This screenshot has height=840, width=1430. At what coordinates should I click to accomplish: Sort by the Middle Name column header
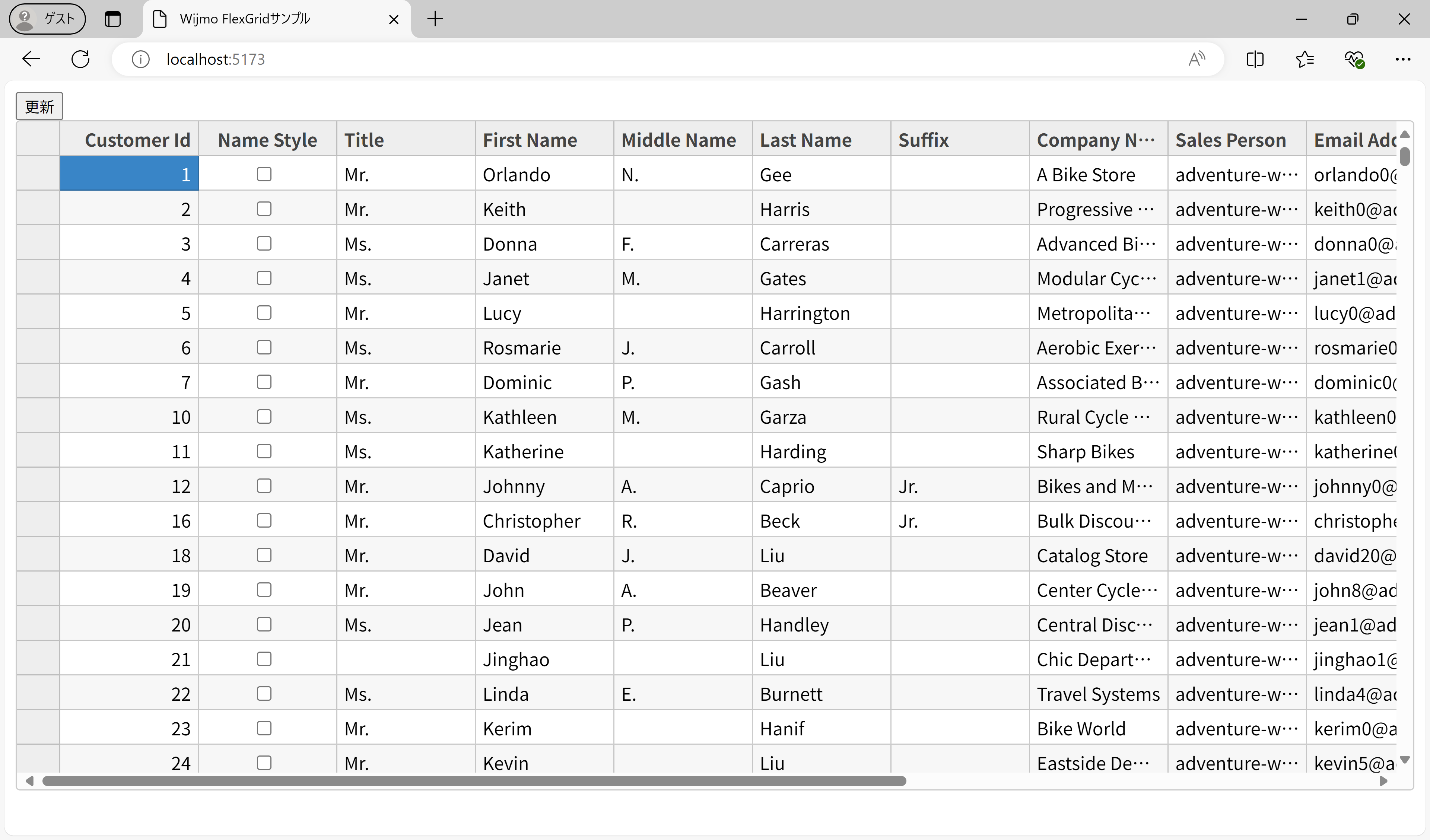click(683, 140)
